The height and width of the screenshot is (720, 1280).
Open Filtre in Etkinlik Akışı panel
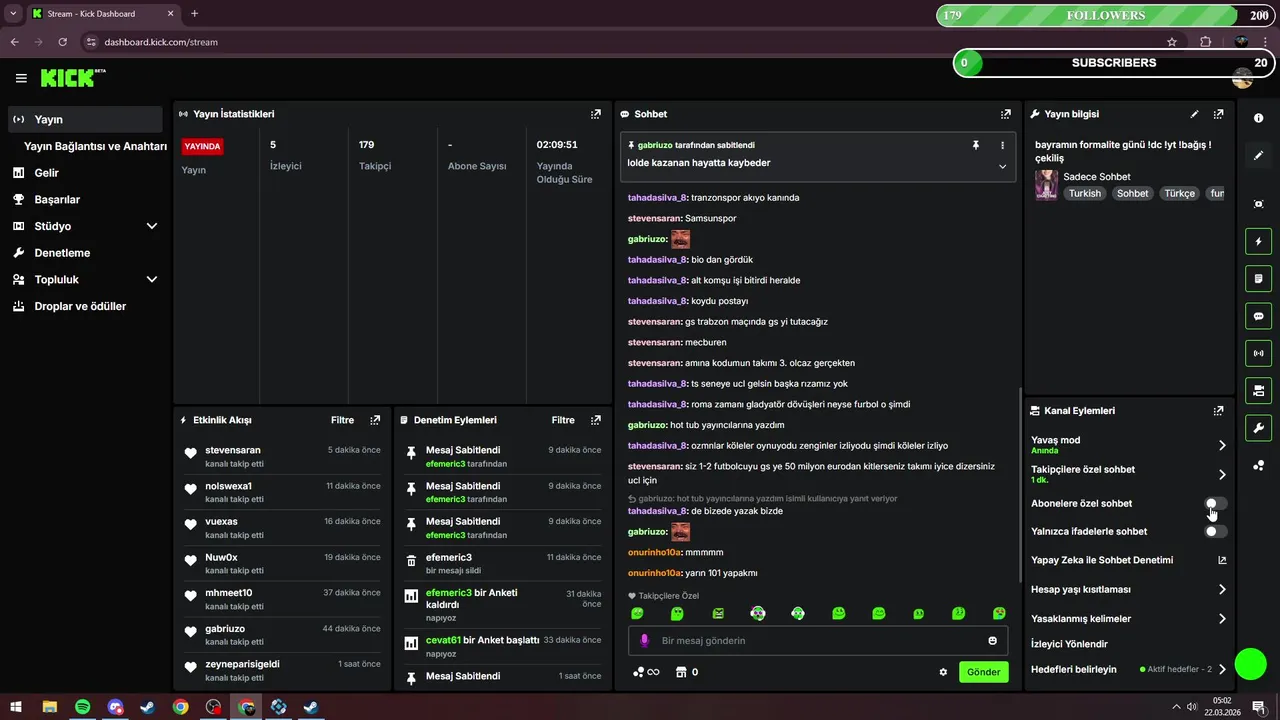(343, 420)
